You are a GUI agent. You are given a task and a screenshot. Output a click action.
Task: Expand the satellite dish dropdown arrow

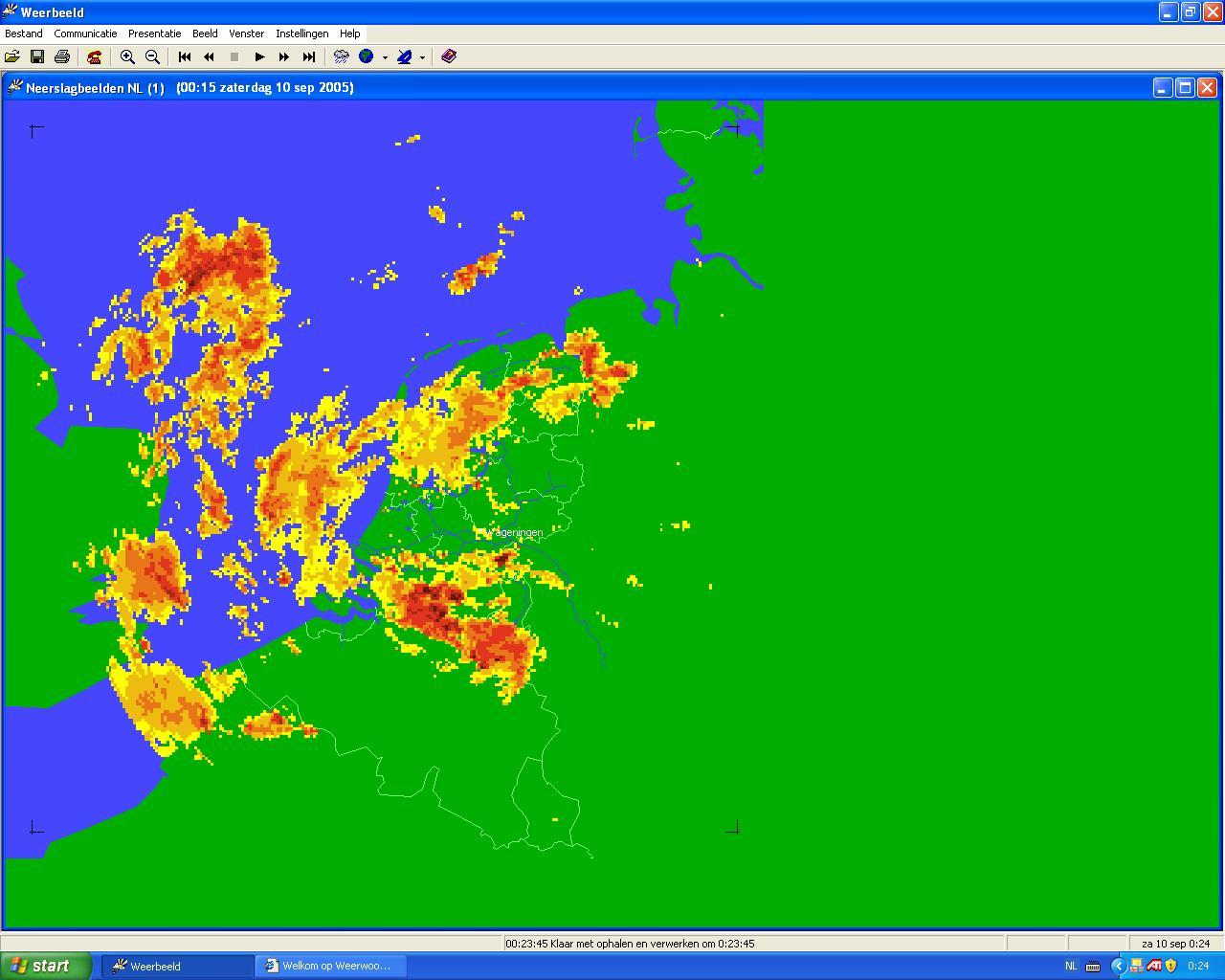pyautogui.click(x=422, y=57)
